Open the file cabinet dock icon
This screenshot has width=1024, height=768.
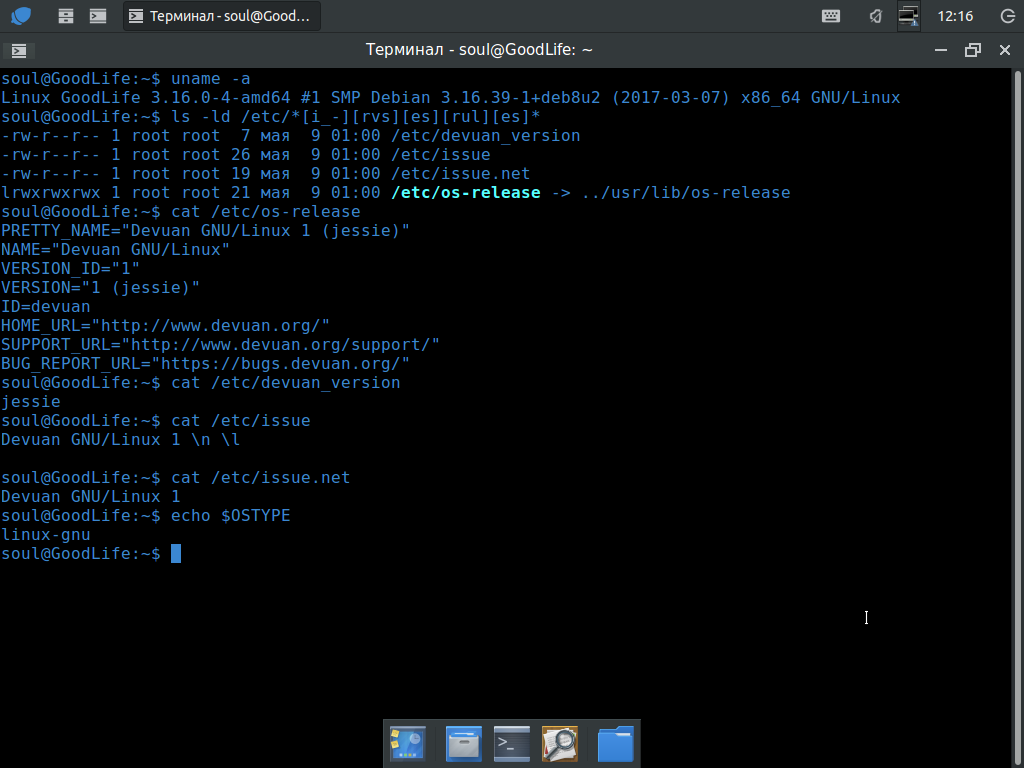464,744
